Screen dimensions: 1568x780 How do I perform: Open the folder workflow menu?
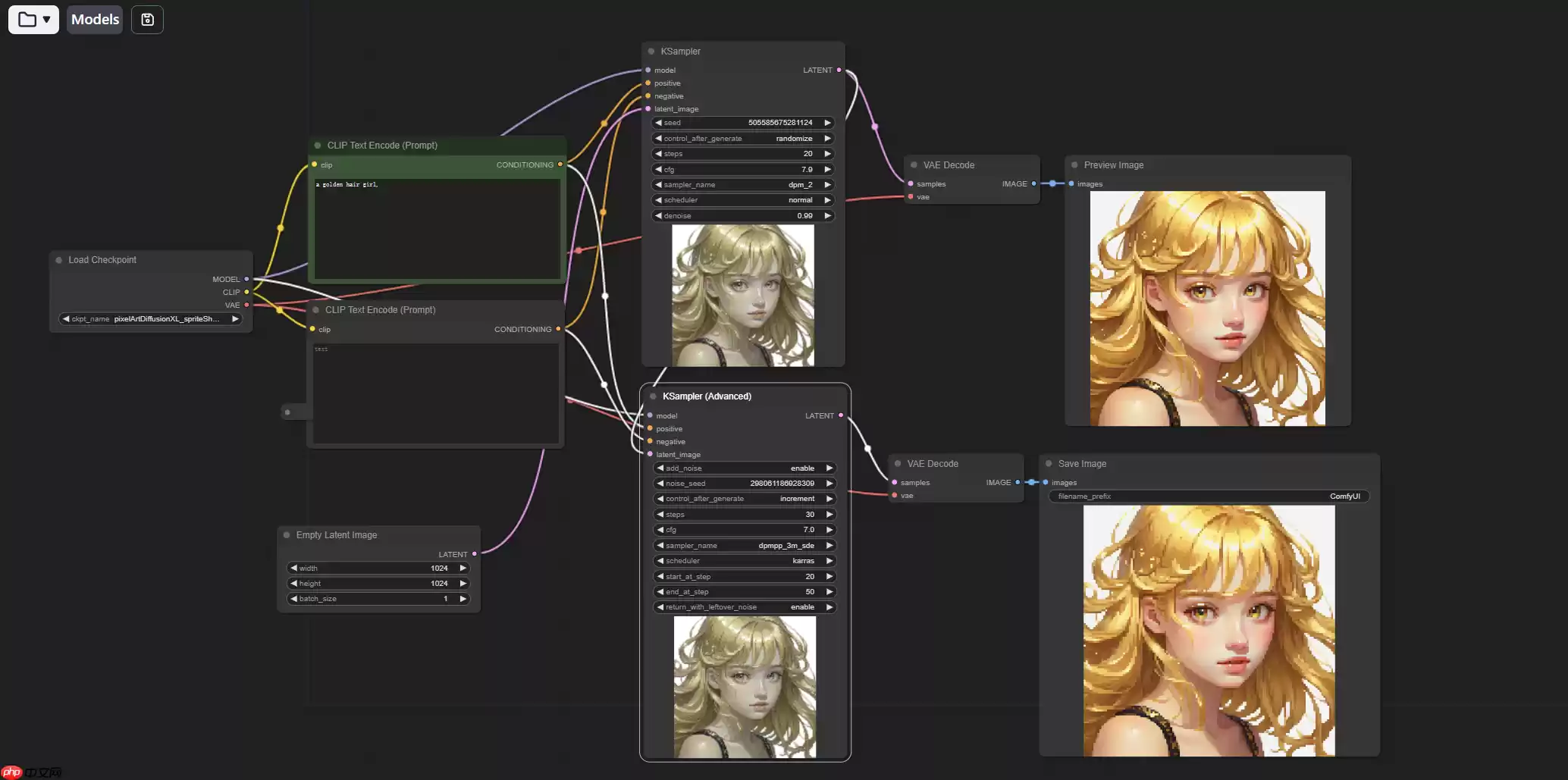coord(33,20)
